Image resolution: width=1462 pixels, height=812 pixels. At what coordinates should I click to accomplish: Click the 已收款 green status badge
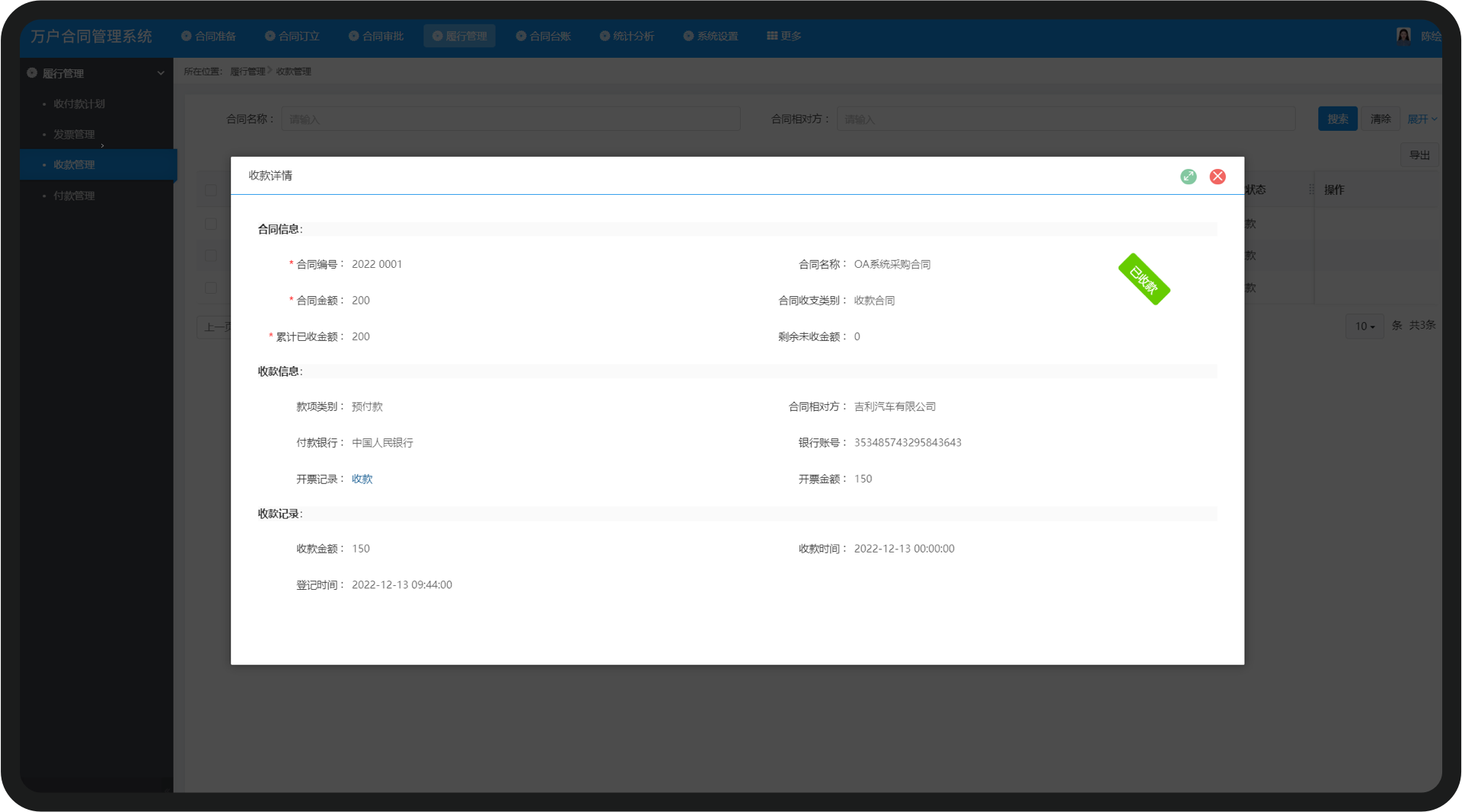pyautogui.click(x=1144, y=279)
